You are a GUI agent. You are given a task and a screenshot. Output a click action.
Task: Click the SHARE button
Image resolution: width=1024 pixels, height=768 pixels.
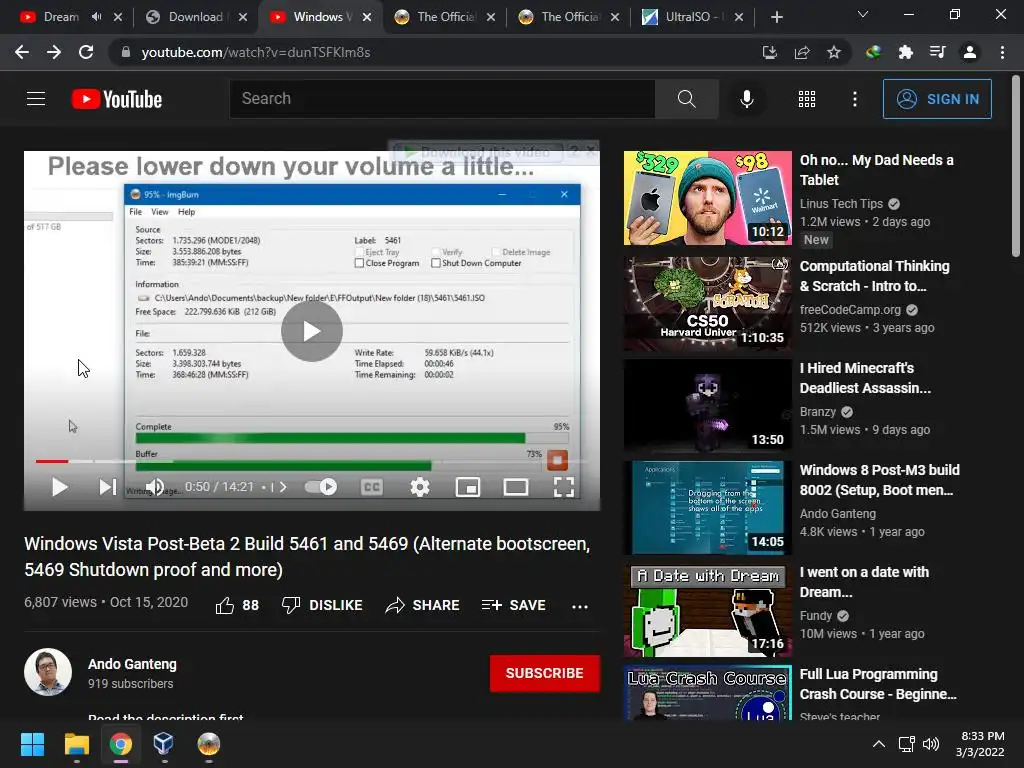[x=423, y=605]
